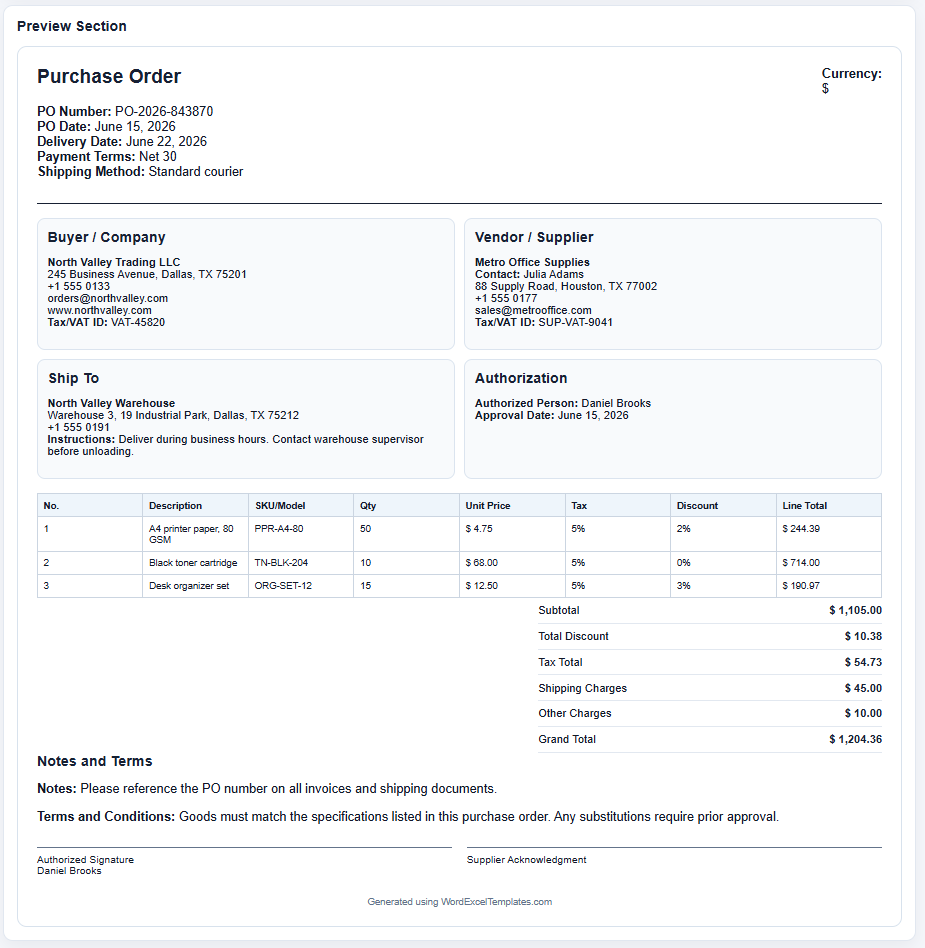Click Total Discount amount $ 10.38

click(x=863, y=637)
